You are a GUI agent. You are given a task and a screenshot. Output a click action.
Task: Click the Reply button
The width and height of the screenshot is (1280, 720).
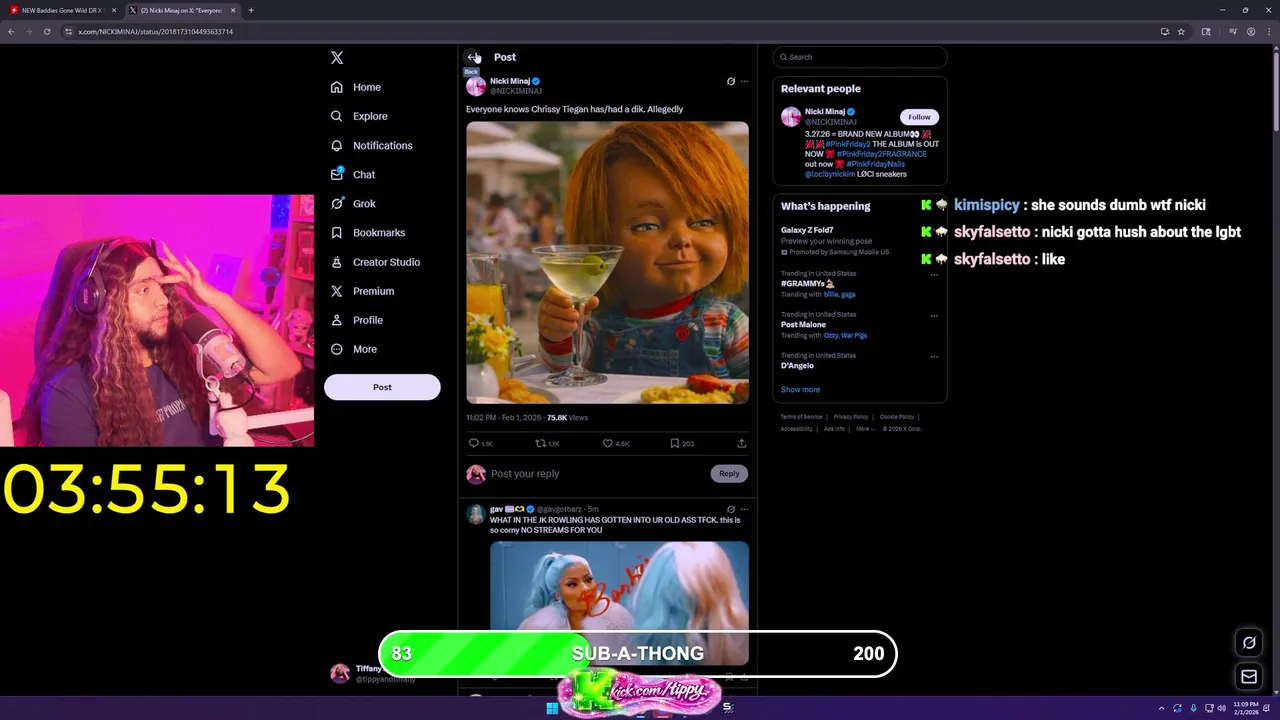[x=729, y=474]
